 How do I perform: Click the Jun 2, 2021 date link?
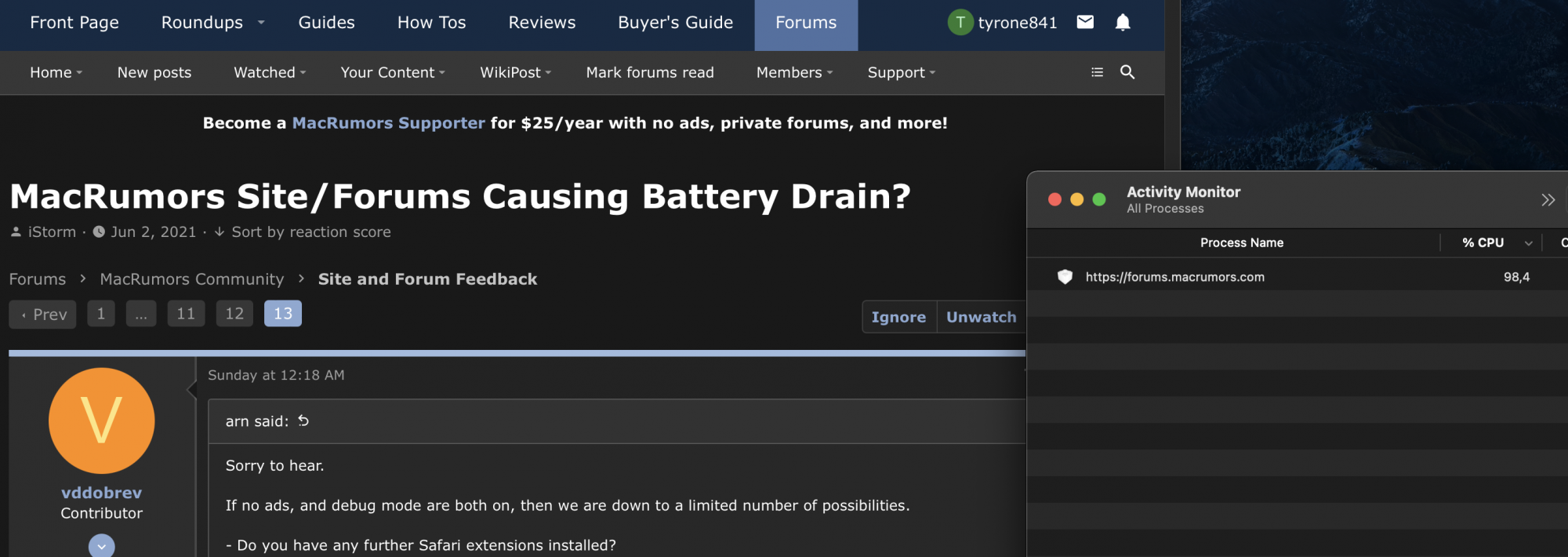click(x=154, y=232)
